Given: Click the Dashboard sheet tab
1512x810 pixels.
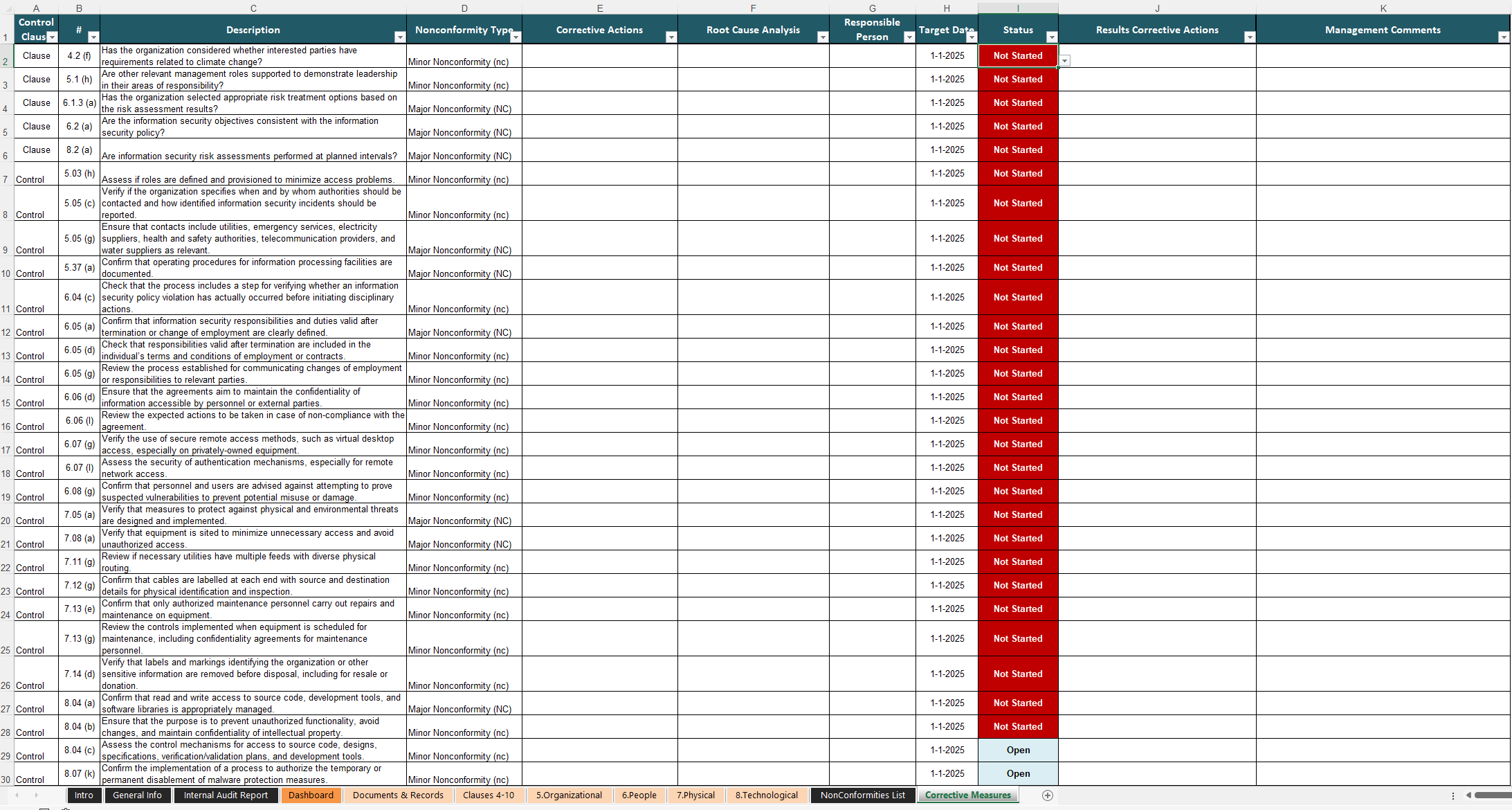Looking at the screenshot, I should pyautogui.click(x=312, y=795).
